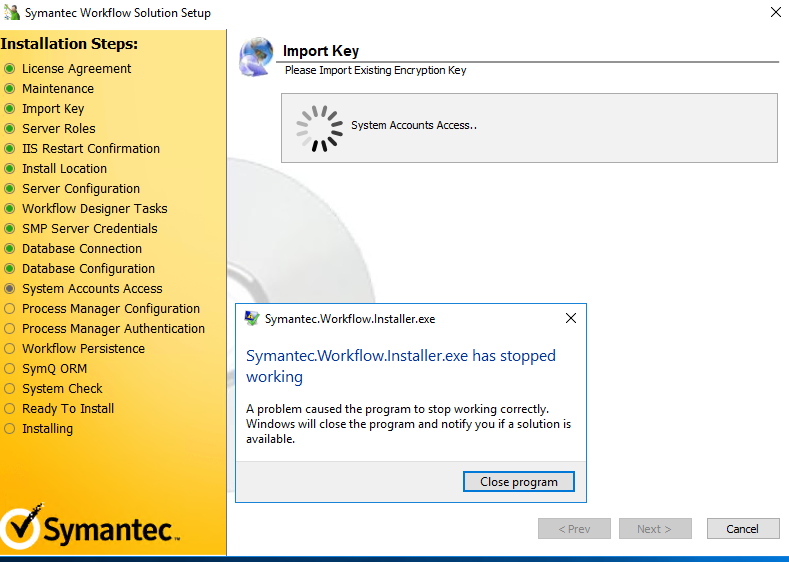Click the disabled Next > button

pos(655,529)
